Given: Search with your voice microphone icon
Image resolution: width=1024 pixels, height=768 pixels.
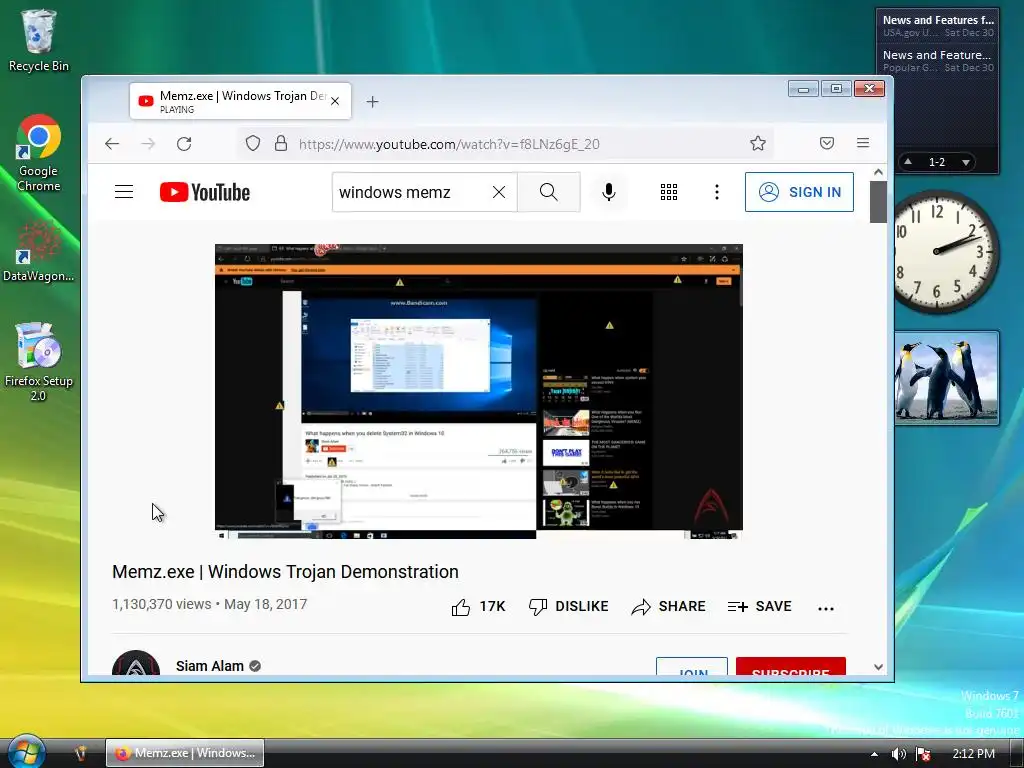Looking at the screenshot, I should 609,192.
